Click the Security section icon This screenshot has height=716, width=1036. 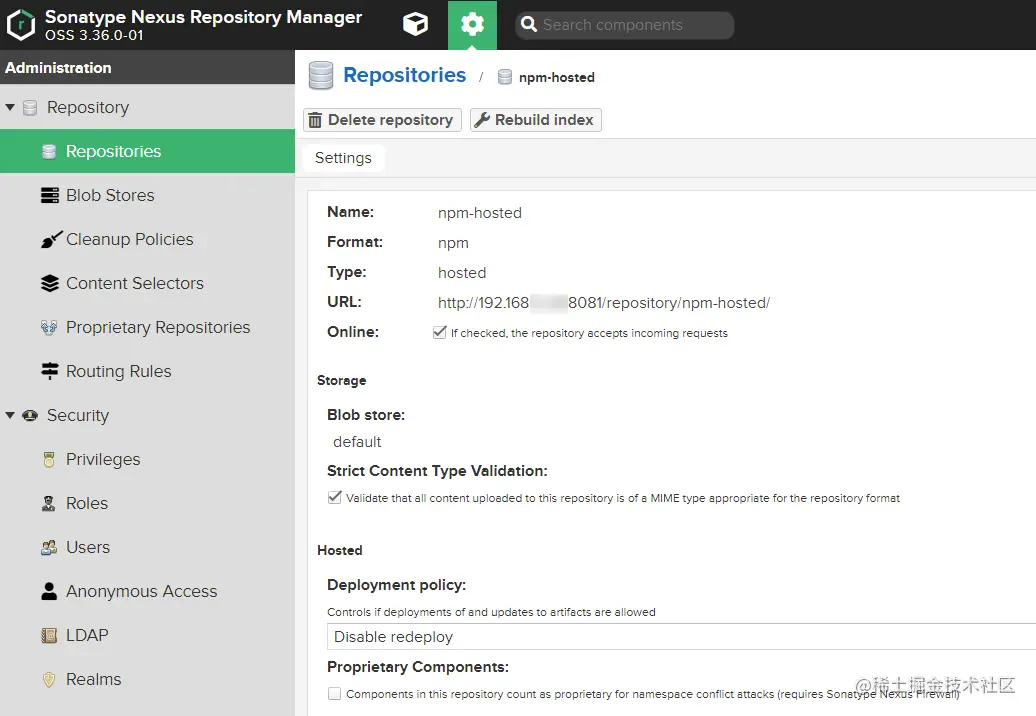tap(30, 415)
